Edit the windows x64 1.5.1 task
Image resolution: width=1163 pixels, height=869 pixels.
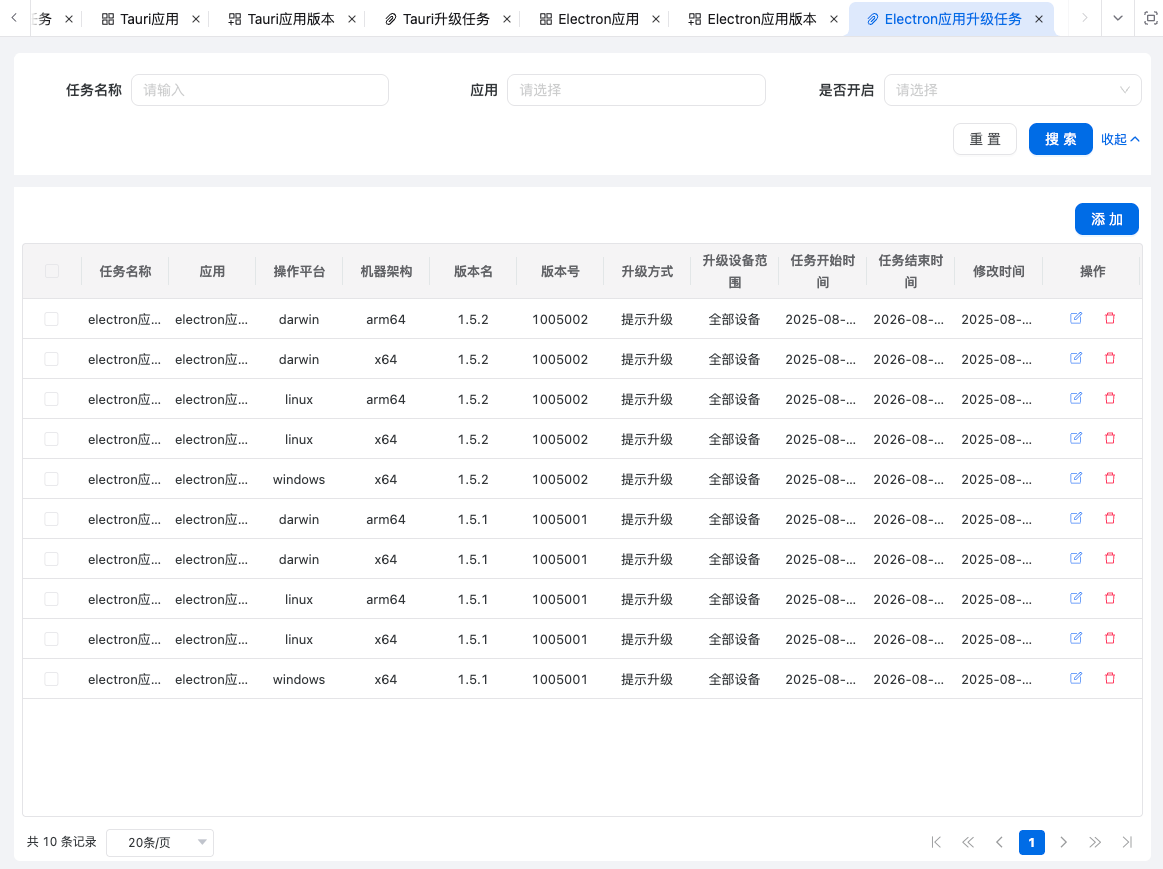1076,678
